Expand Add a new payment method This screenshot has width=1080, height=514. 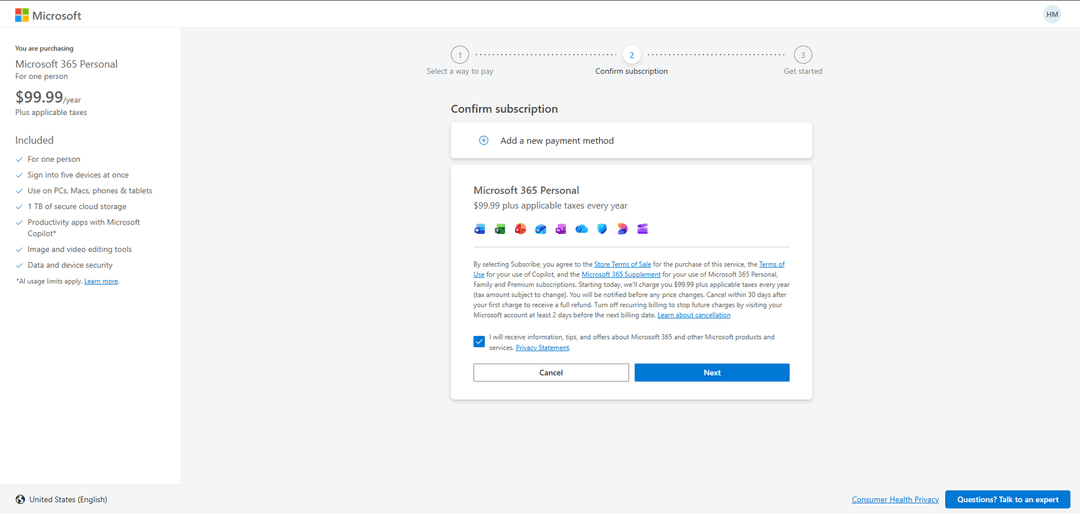tap(556, 141)
